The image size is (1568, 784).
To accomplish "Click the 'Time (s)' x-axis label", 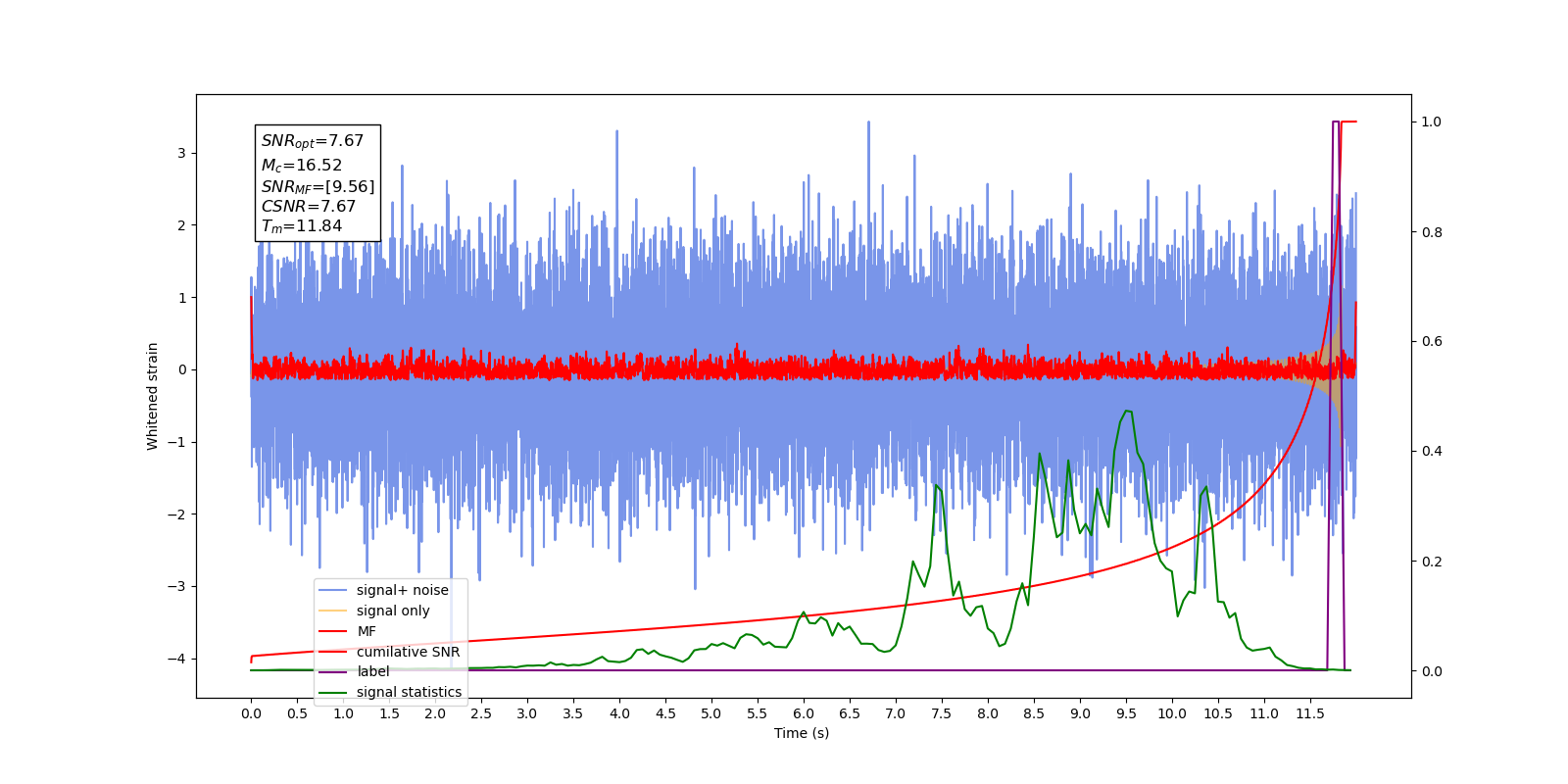I will point(802,733).
